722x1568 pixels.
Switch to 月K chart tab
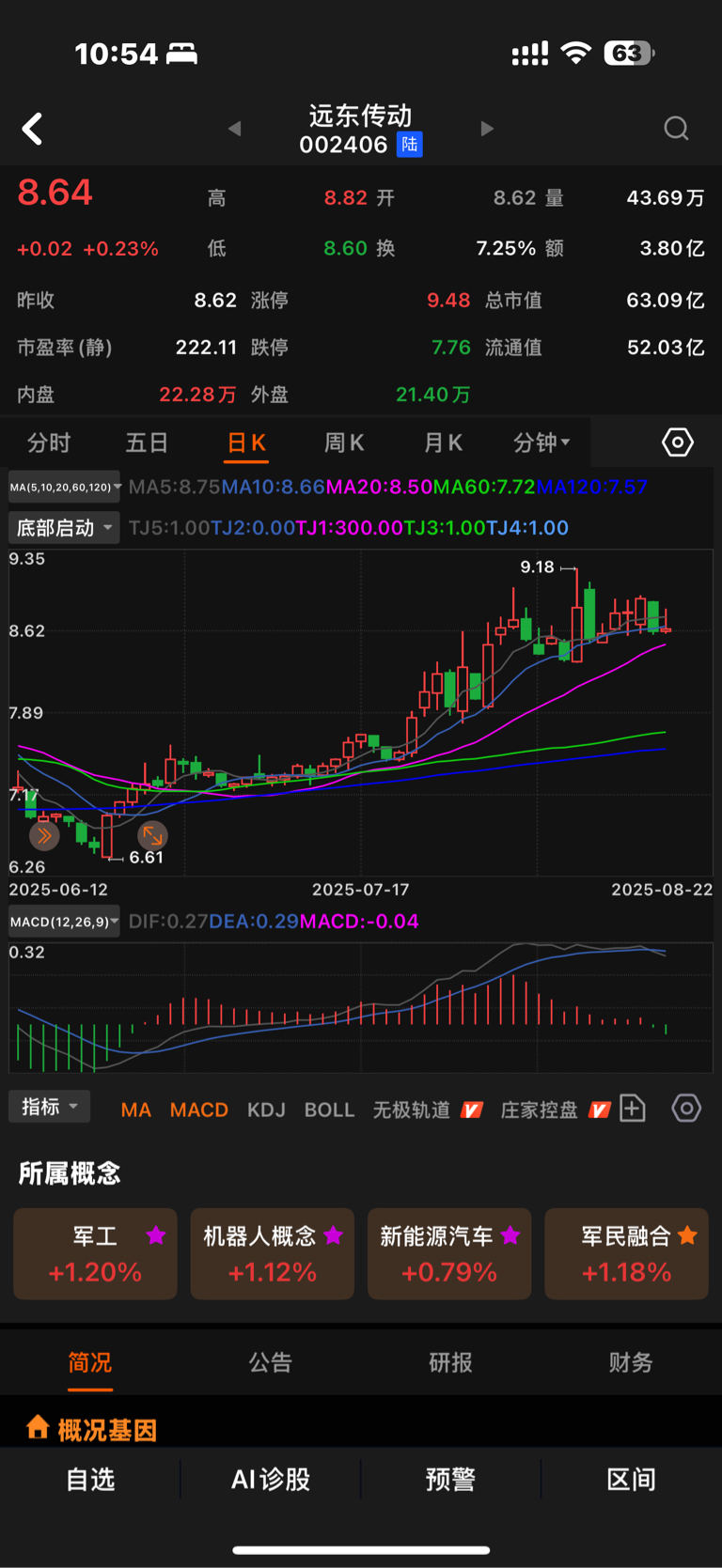[443, 442]
